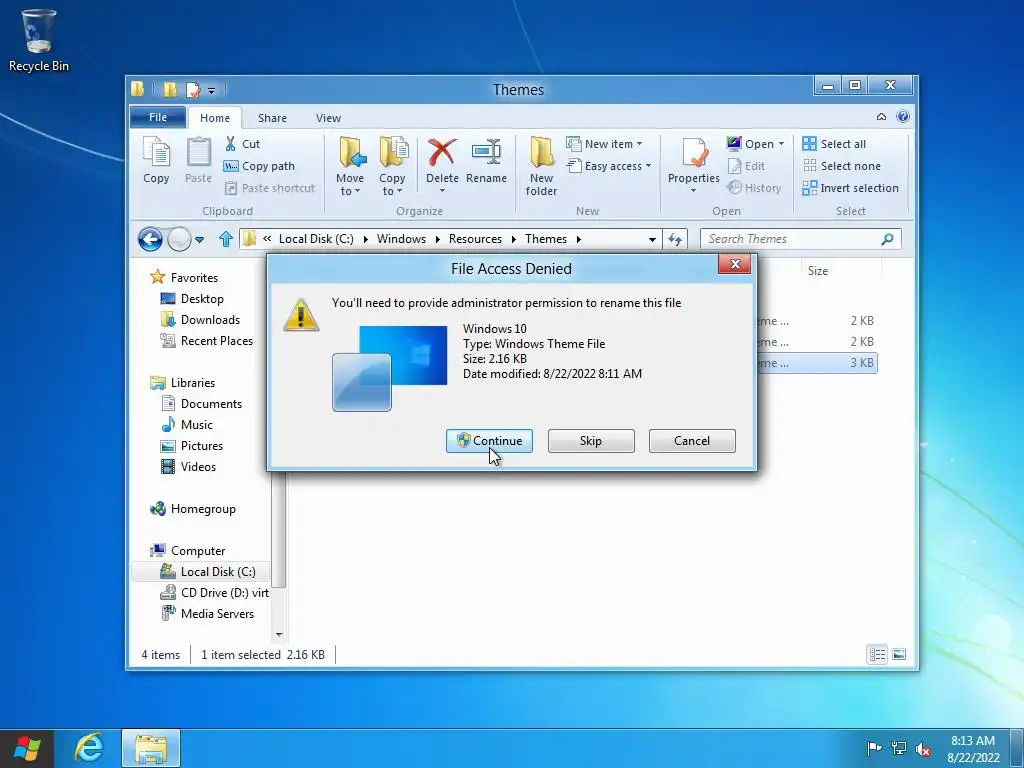Switch to the Home ribbon tab

(215, 118)
